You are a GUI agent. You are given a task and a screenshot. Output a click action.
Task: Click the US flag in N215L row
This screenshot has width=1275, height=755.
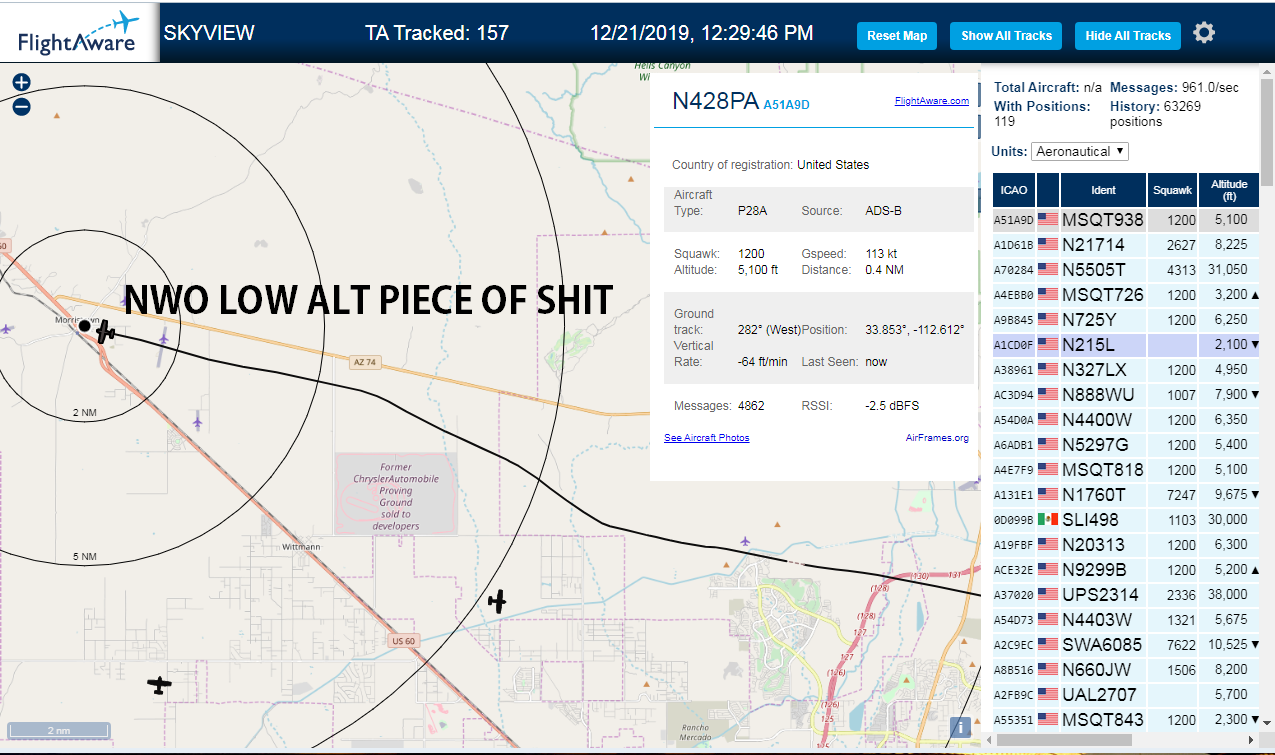[1048, 345]
